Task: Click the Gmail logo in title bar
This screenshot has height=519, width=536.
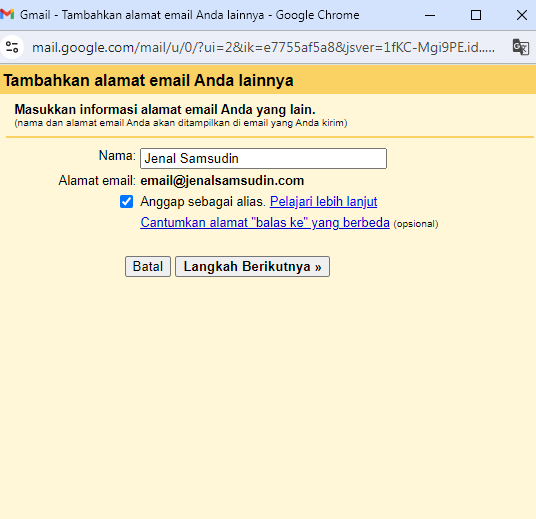Action: [7, 15]
